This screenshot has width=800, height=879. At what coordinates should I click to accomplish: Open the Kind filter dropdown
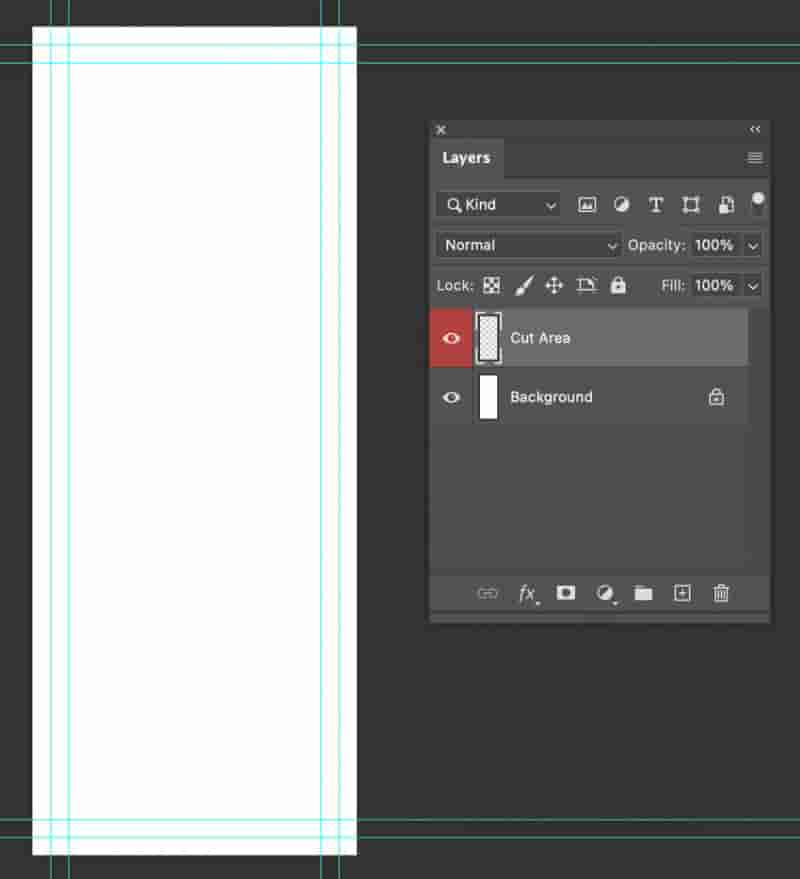coord(498,205)
